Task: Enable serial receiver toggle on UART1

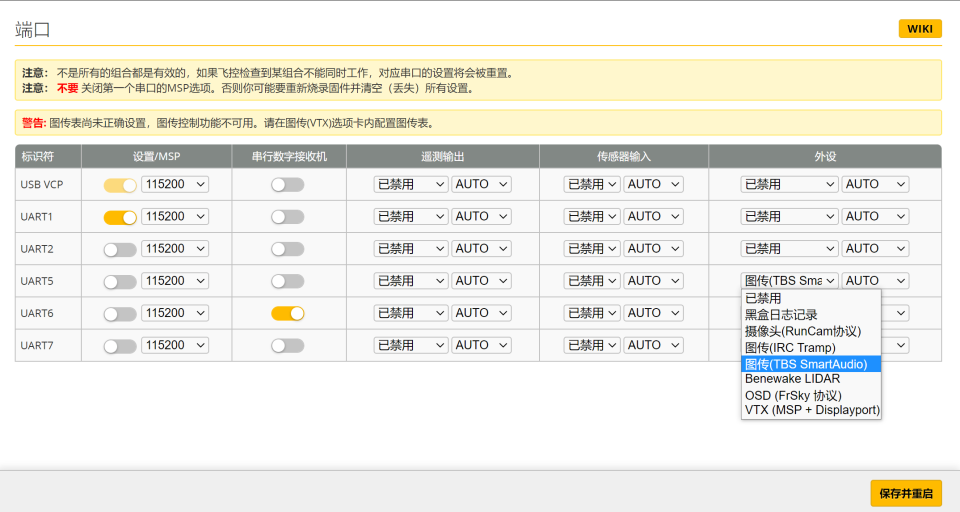Action: [x=287, y=217]
